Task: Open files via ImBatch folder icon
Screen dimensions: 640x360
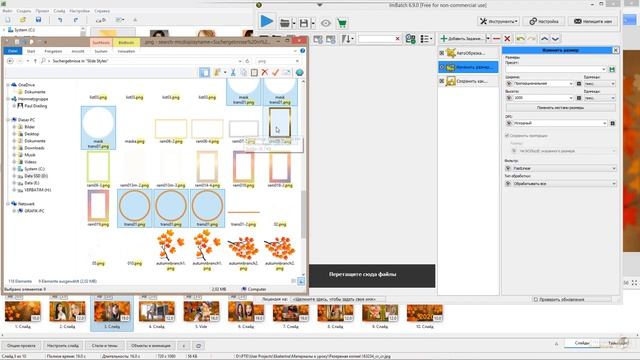Action: pos(285,23)
